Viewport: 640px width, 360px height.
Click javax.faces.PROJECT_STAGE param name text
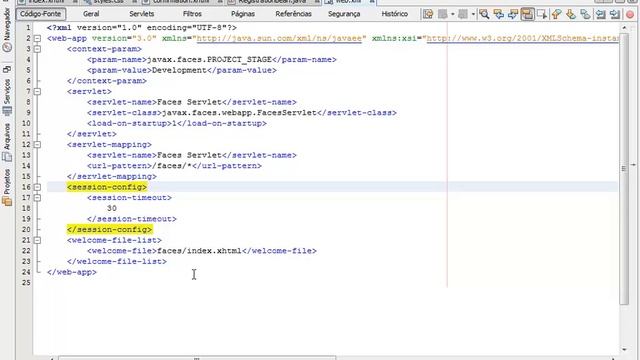[x=209, y=60]
